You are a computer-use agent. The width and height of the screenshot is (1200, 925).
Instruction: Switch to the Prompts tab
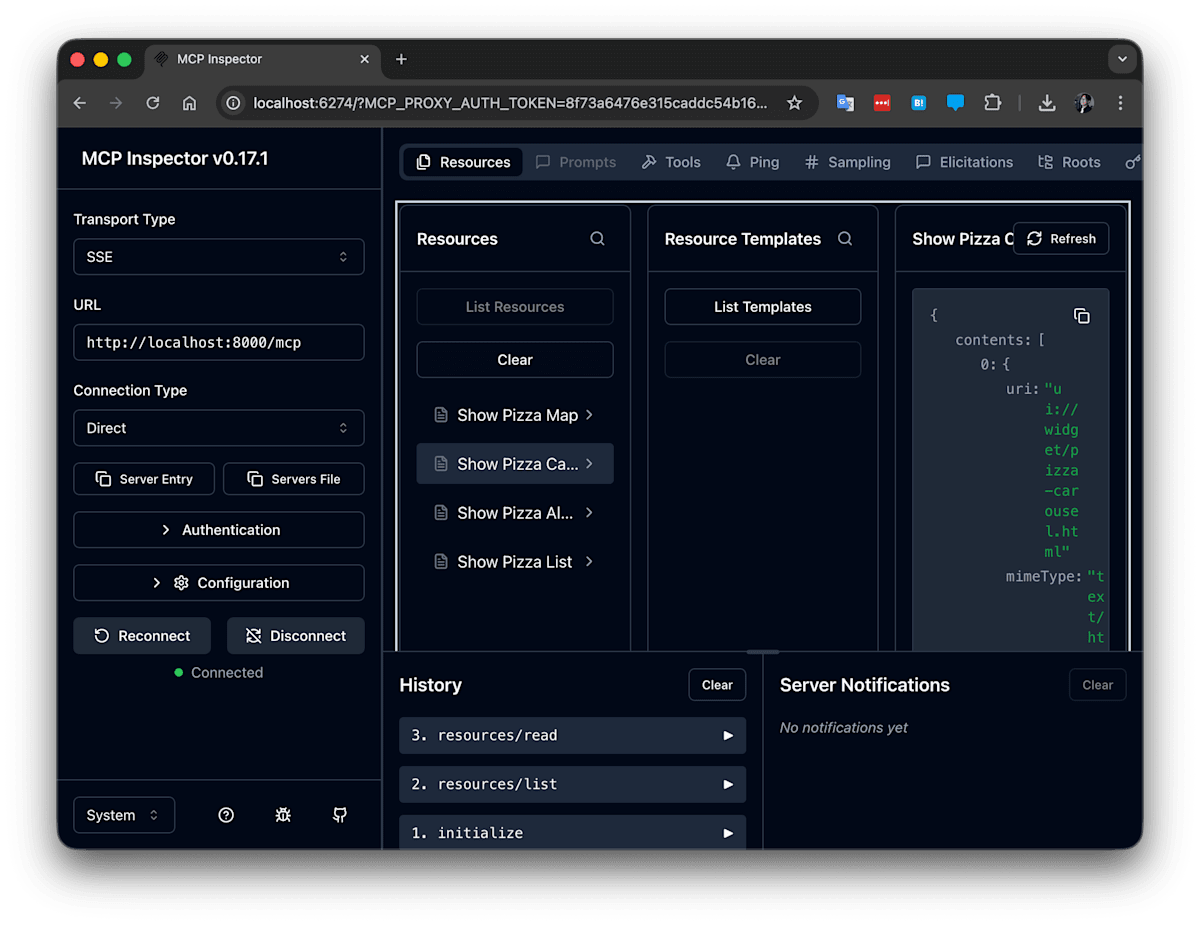pos(576,162)
